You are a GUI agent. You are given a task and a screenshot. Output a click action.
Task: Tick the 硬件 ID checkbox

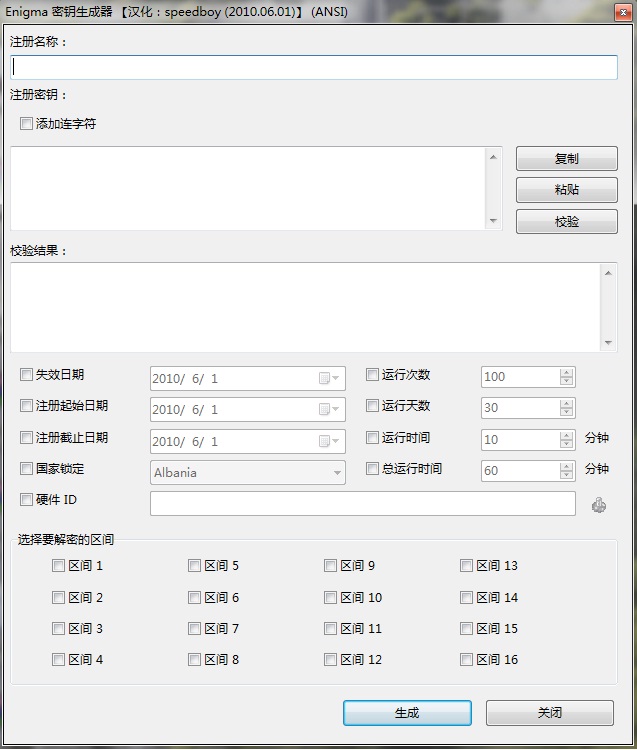point(26,500)
